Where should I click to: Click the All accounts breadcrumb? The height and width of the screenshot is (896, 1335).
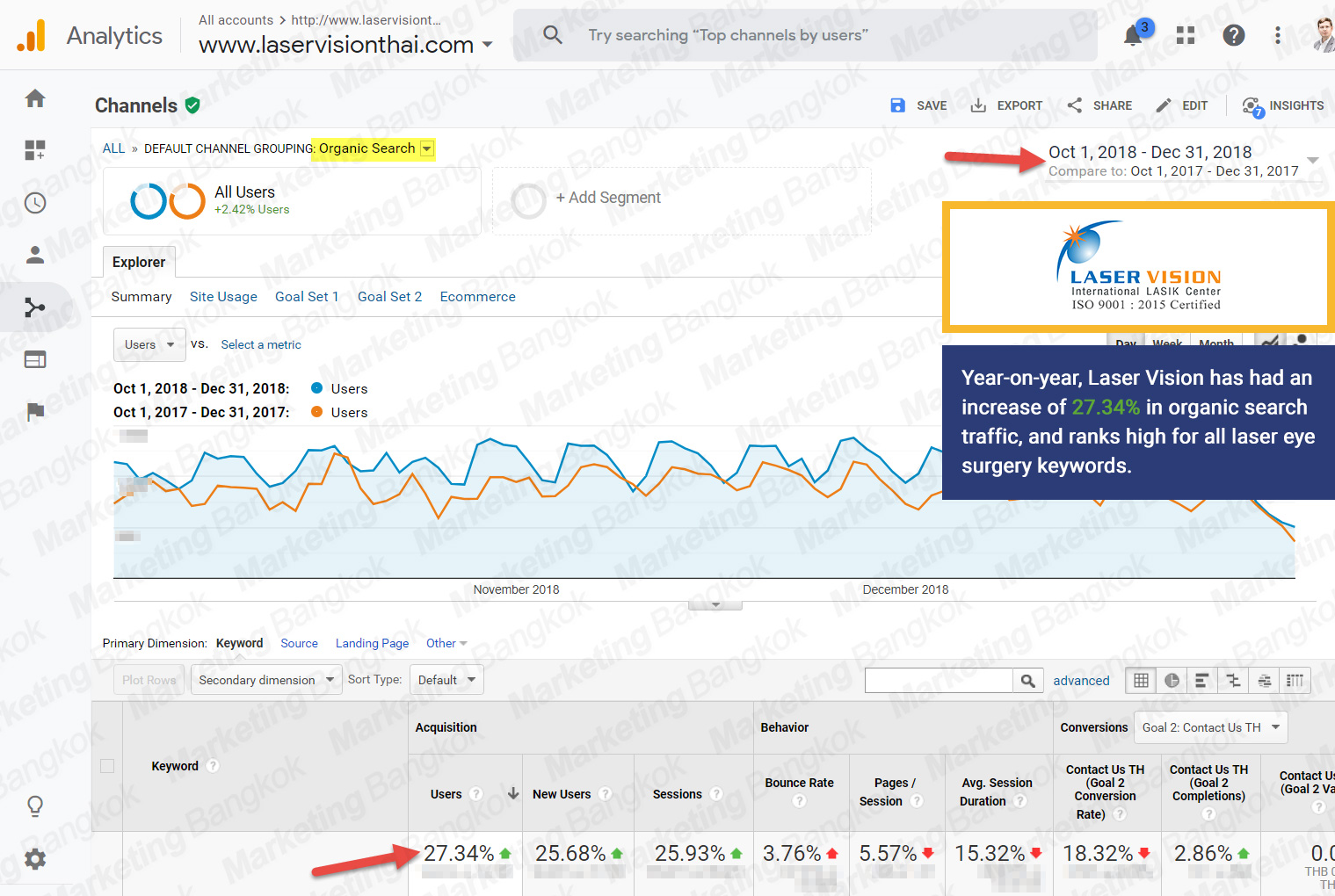pos(236,20)
